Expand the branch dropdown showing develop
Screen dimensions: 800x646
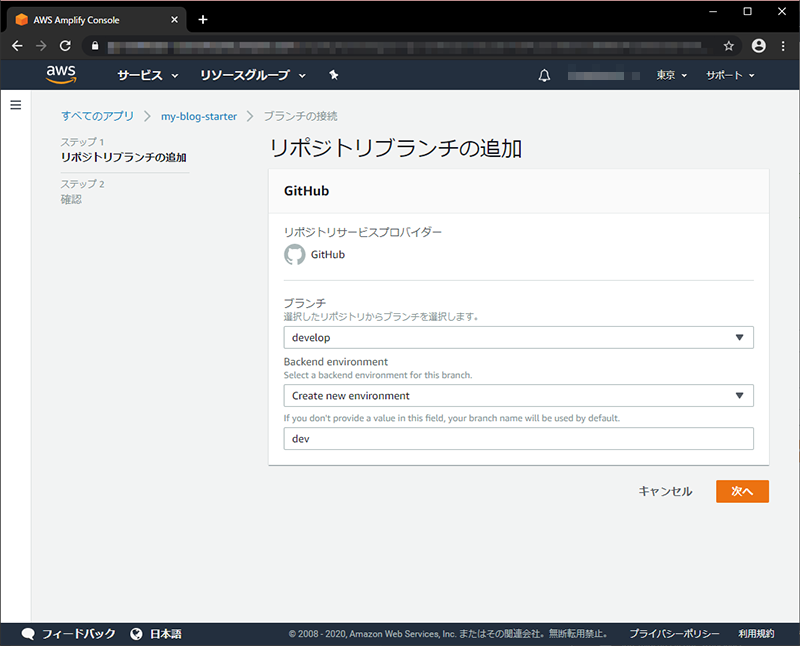pyautogui.click(x=518, y=337)
